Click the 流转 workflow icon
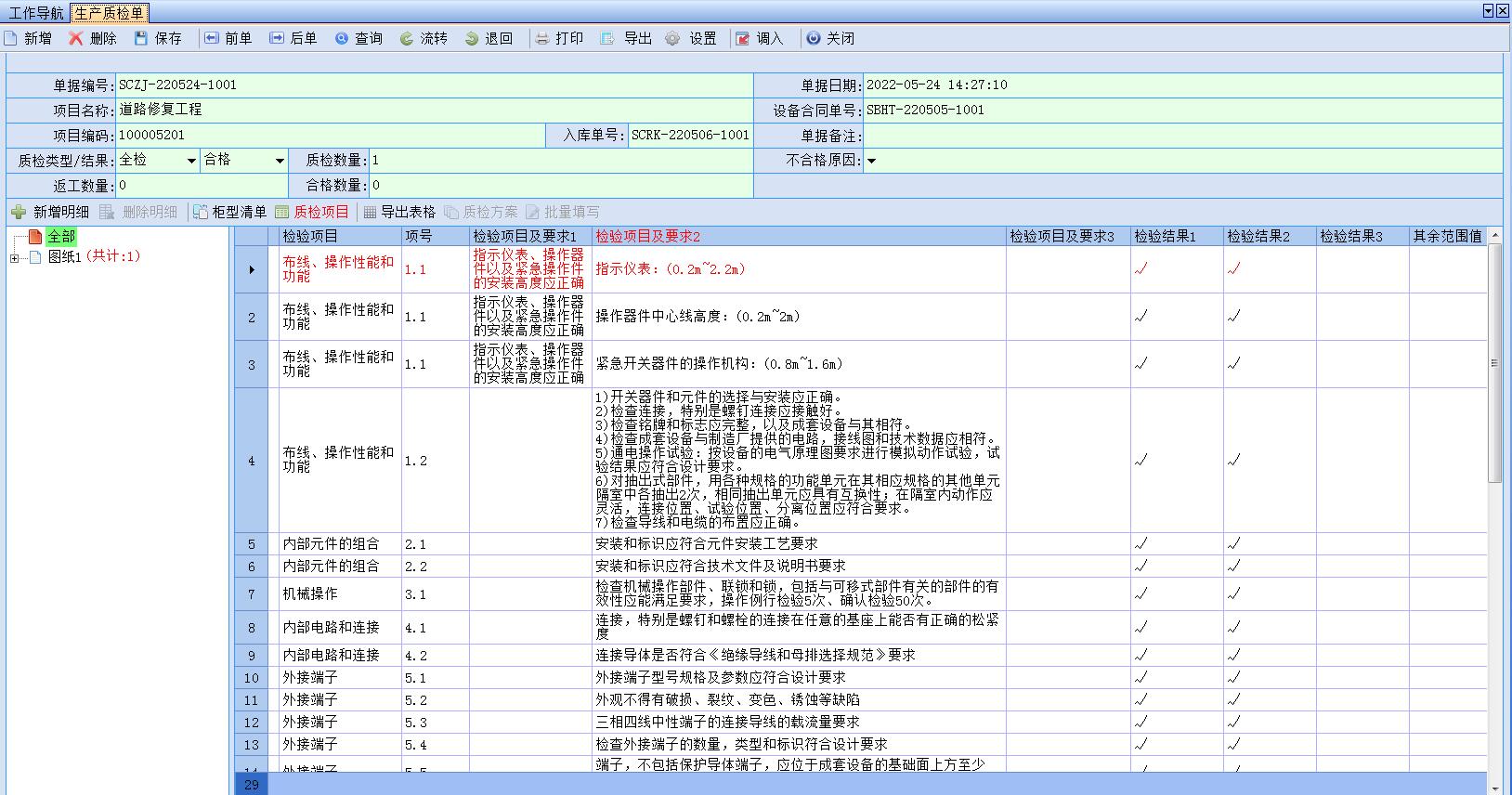This screenshot has height=795, width=1512. click(407, 38)
